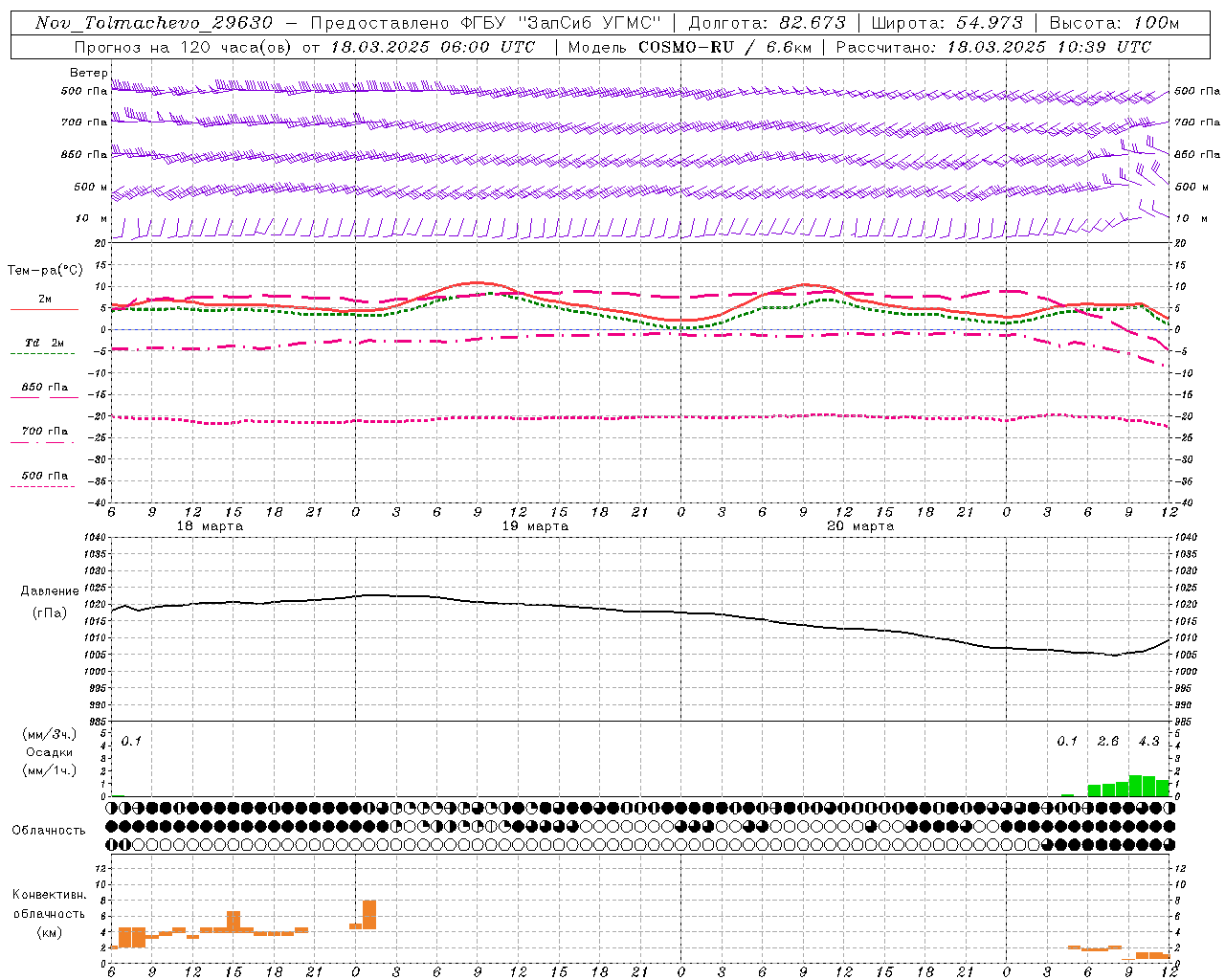This screenshot has width=1225, height=980.
Task: Click the Конвективн. label text
Action: (49, 895)
